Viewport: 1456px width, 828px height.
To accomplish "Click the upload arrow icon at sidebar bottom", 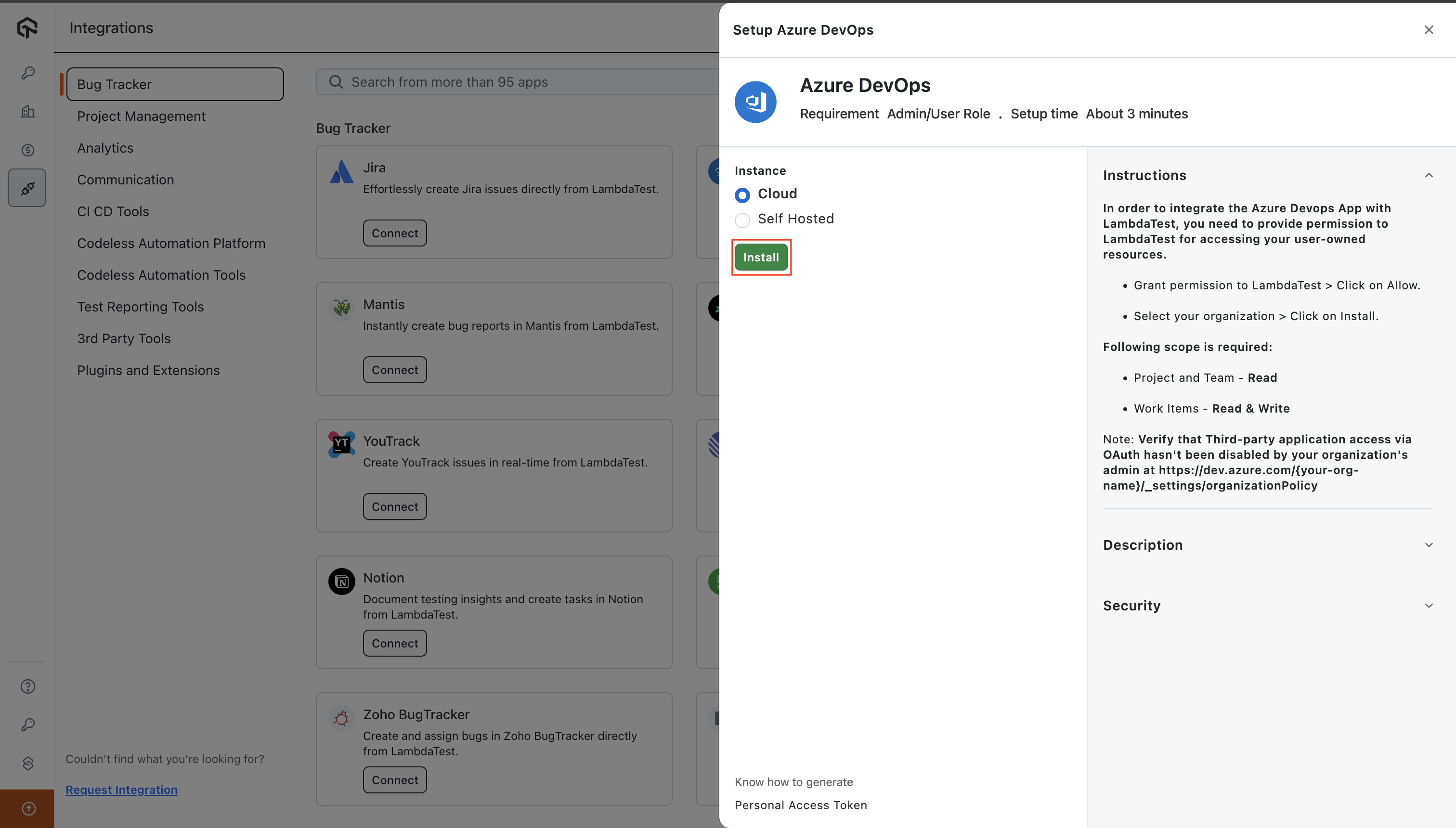I will pyautogui.click(x=27, y=808).
